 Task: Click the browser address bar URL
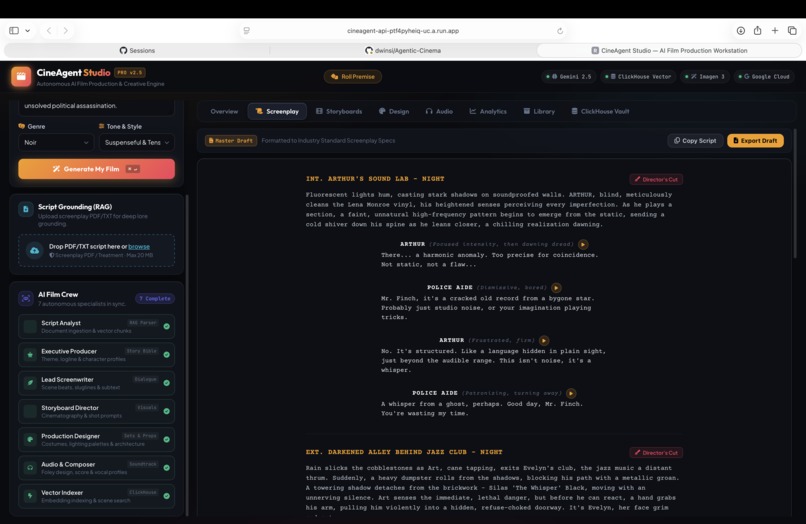tap(403, 31)
